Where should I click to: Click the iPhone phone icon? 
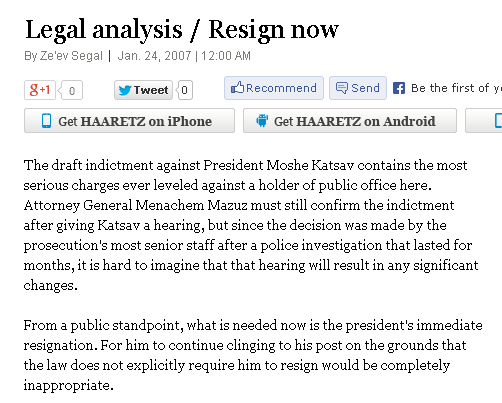(x=47, y=121)
